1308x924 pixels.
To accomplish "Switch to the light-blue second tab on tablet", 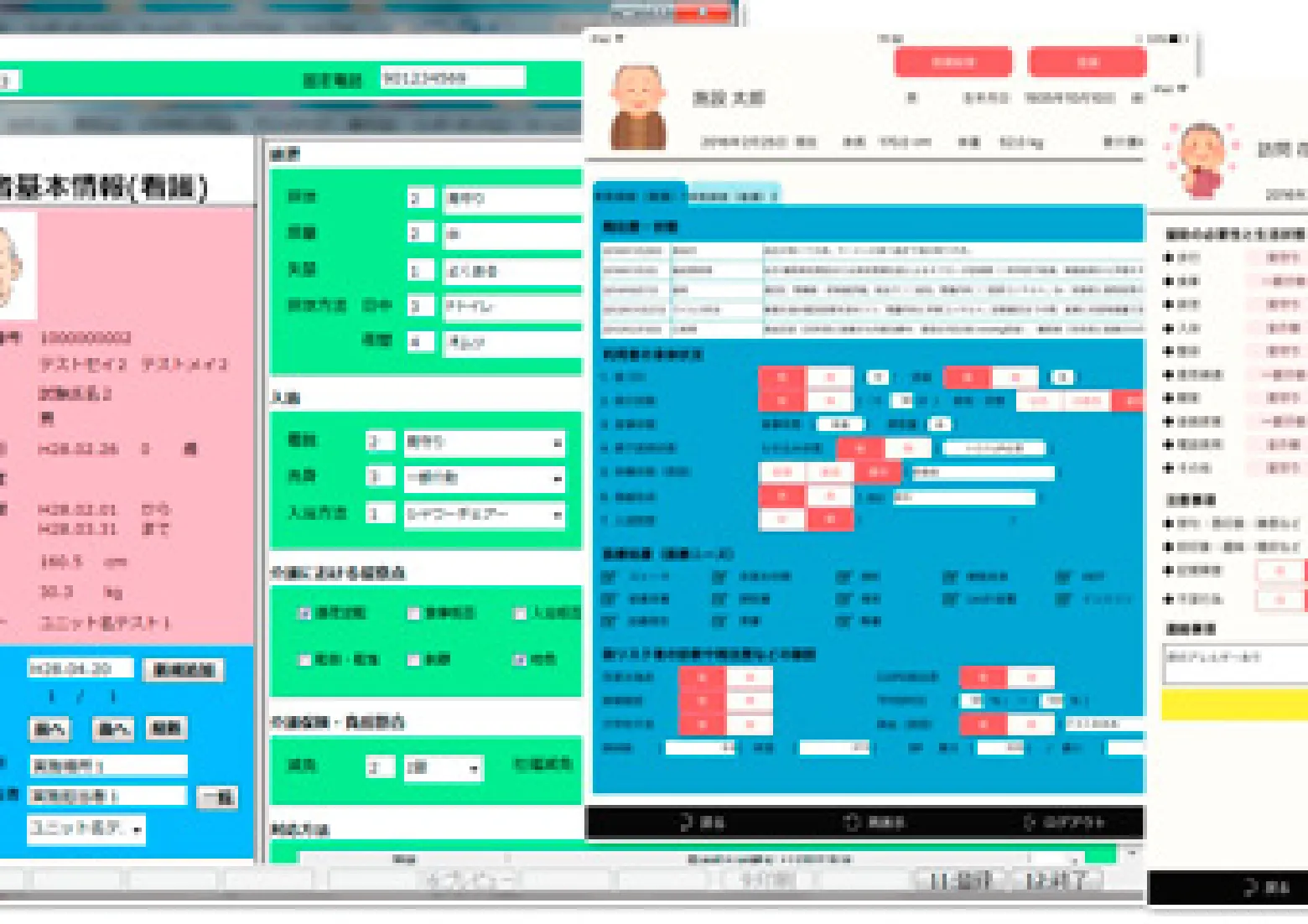I will coord(734,195).
